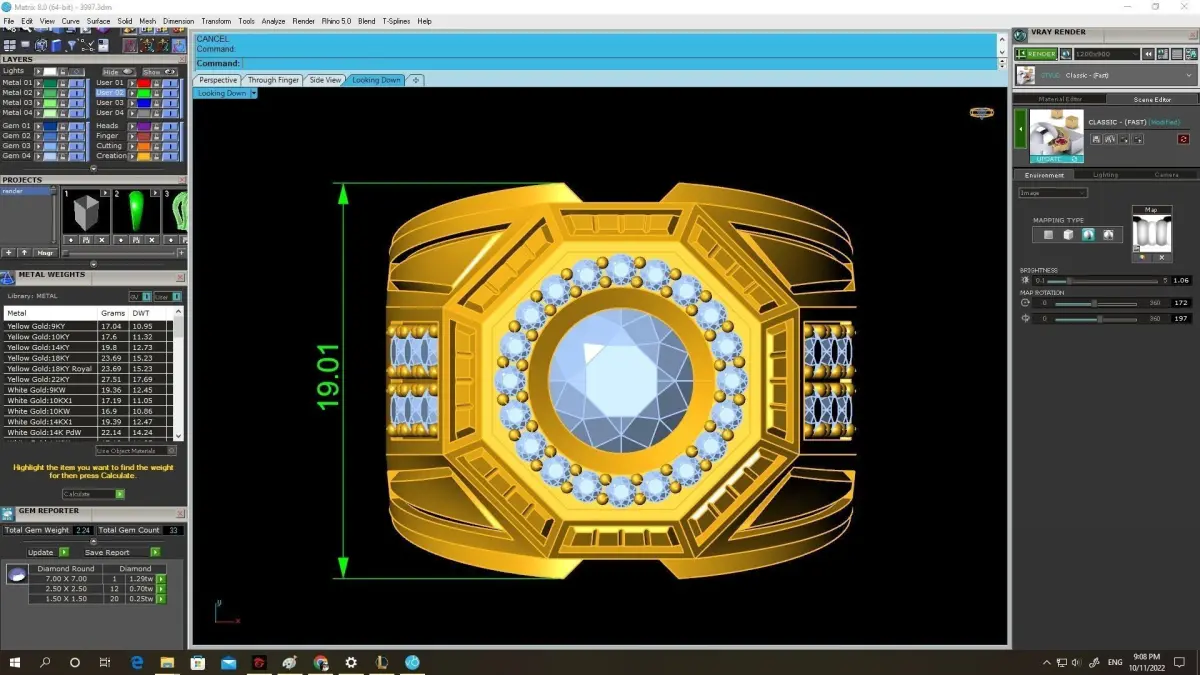Open the Lighting tab in the scene editor

(1105, 175)
